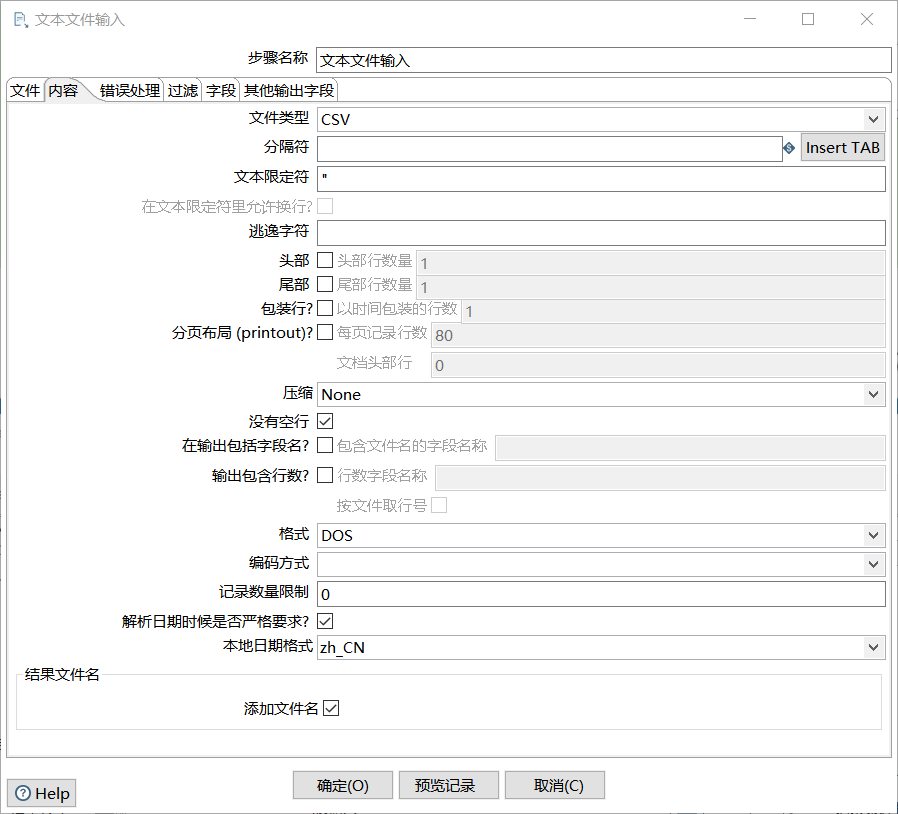Open Help via the Help button label
This screenshot has height=814, width=898.
click(x=52, y=793)
